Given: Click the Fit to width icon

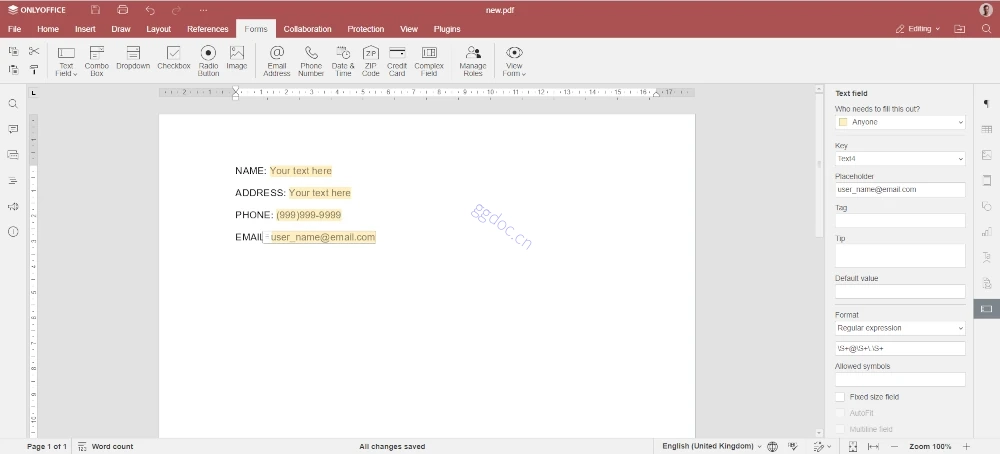Looking at the screenshot, I should coord(874,446).
